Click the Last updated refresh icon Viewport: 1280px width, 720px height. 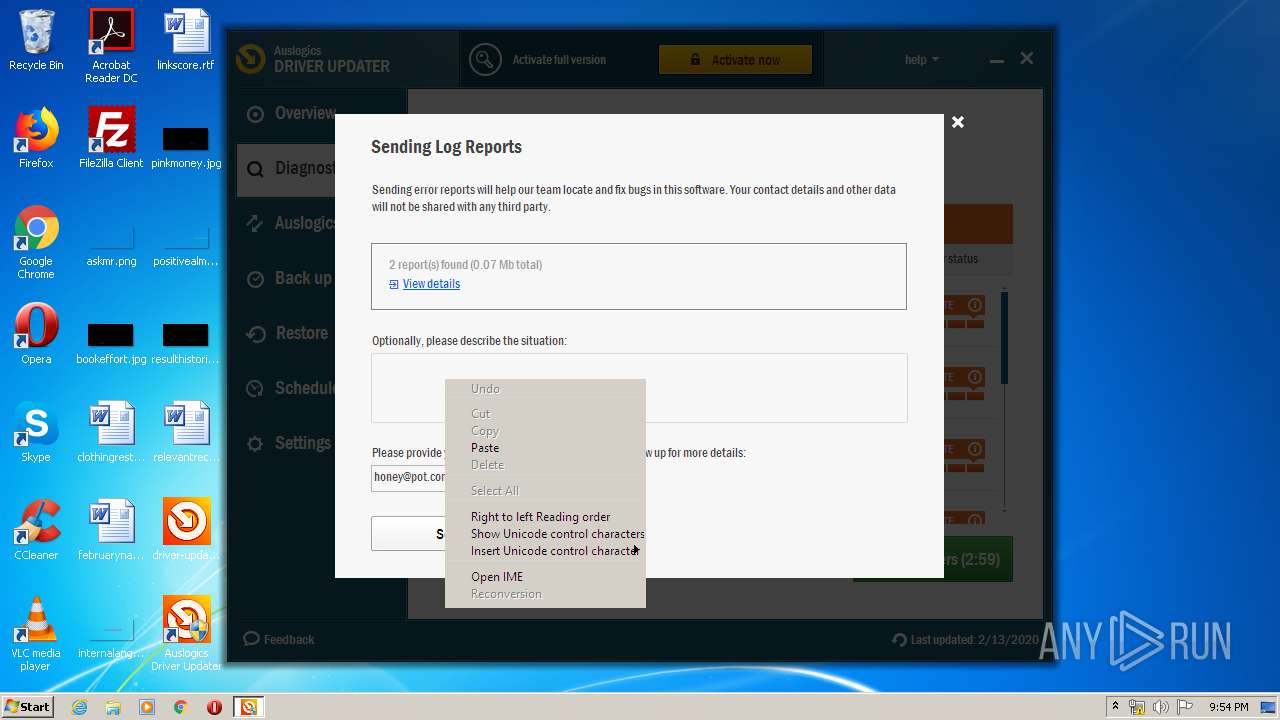tap(899, 640)
